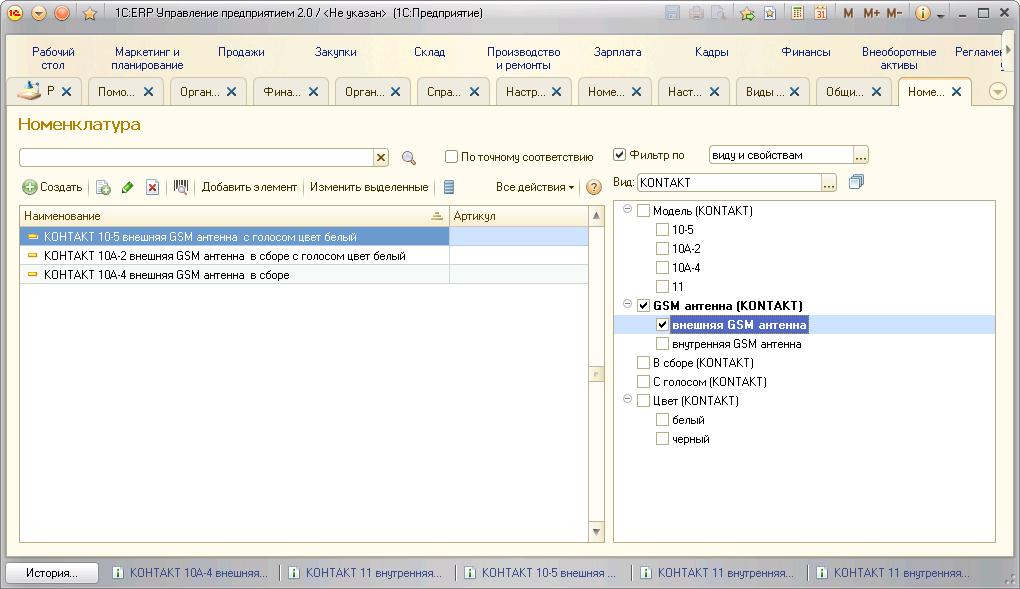Tick the белый color checkbox
1020x589 pixels.
pos(662,420)
